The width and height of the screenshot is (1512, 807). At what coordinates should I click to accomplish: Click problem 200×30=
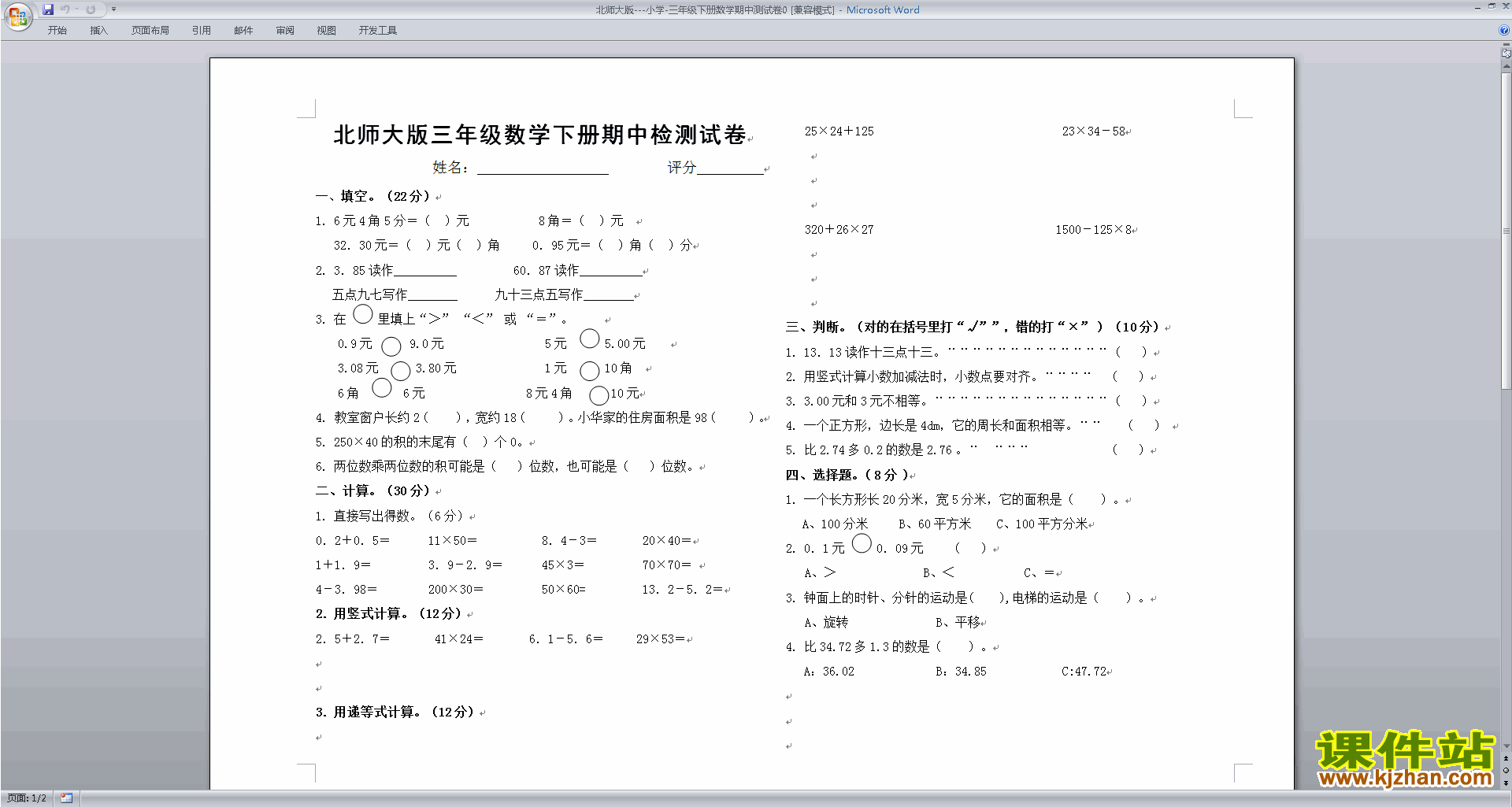click(x=455, y=590)
